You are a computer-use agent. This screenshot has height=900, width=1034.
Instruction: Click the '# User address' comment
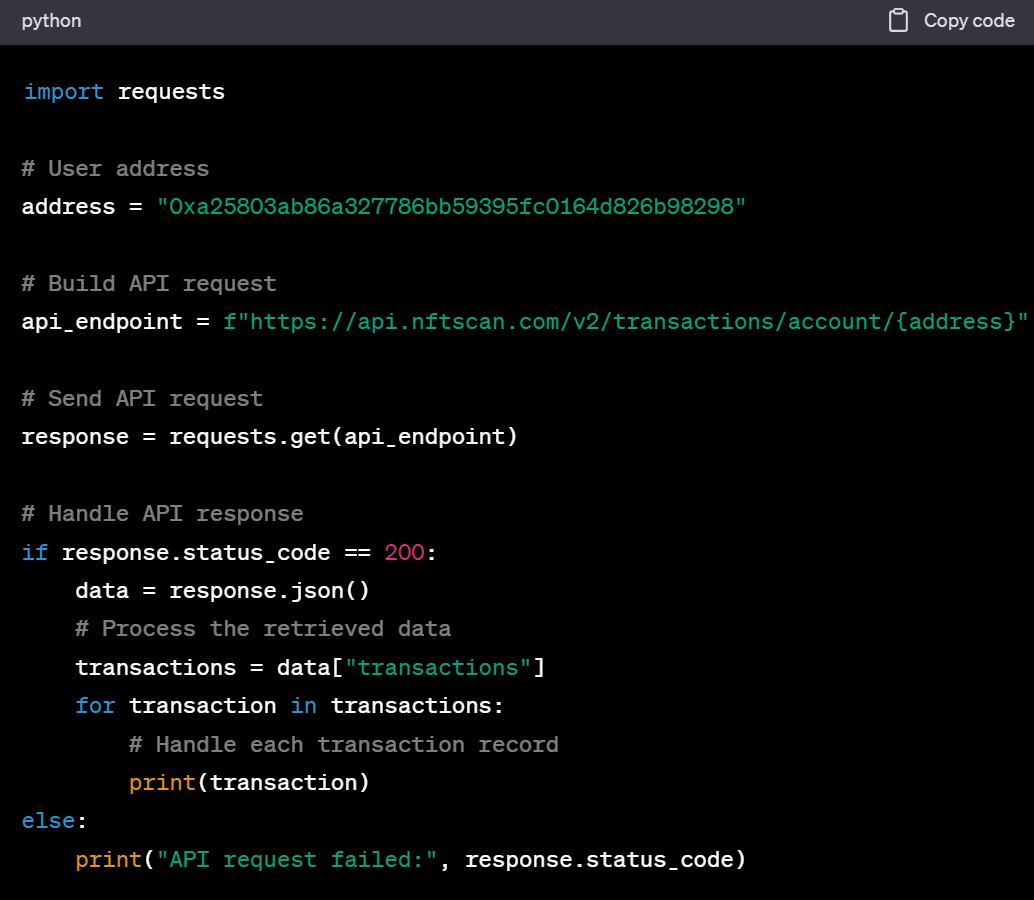pos(115,168)
